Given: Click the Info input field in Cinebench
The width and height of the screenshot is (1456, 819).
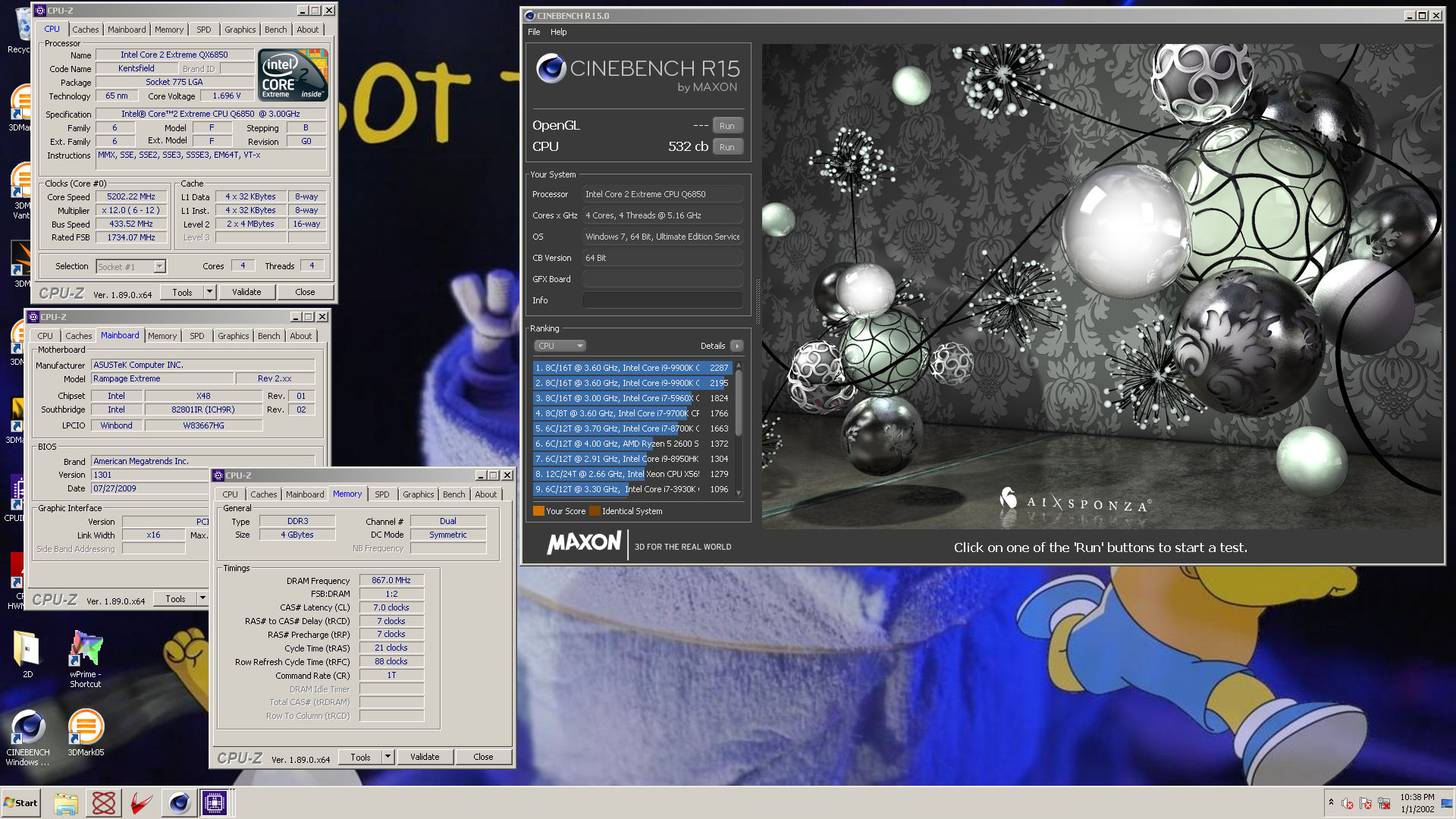Looking at the screenshot, I should [662, 300].
